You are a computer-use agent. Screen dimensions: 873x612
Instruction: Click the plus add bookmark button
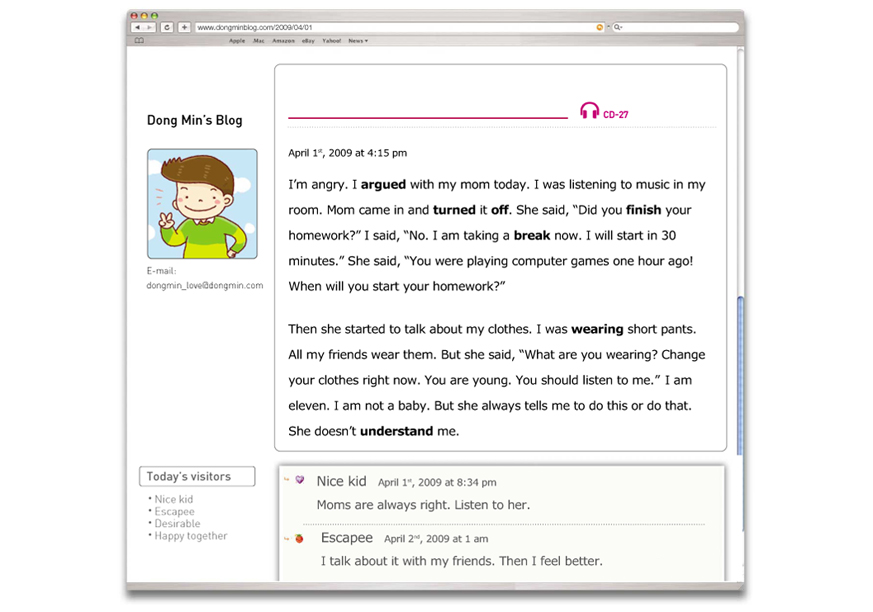(x=185, y=27)
